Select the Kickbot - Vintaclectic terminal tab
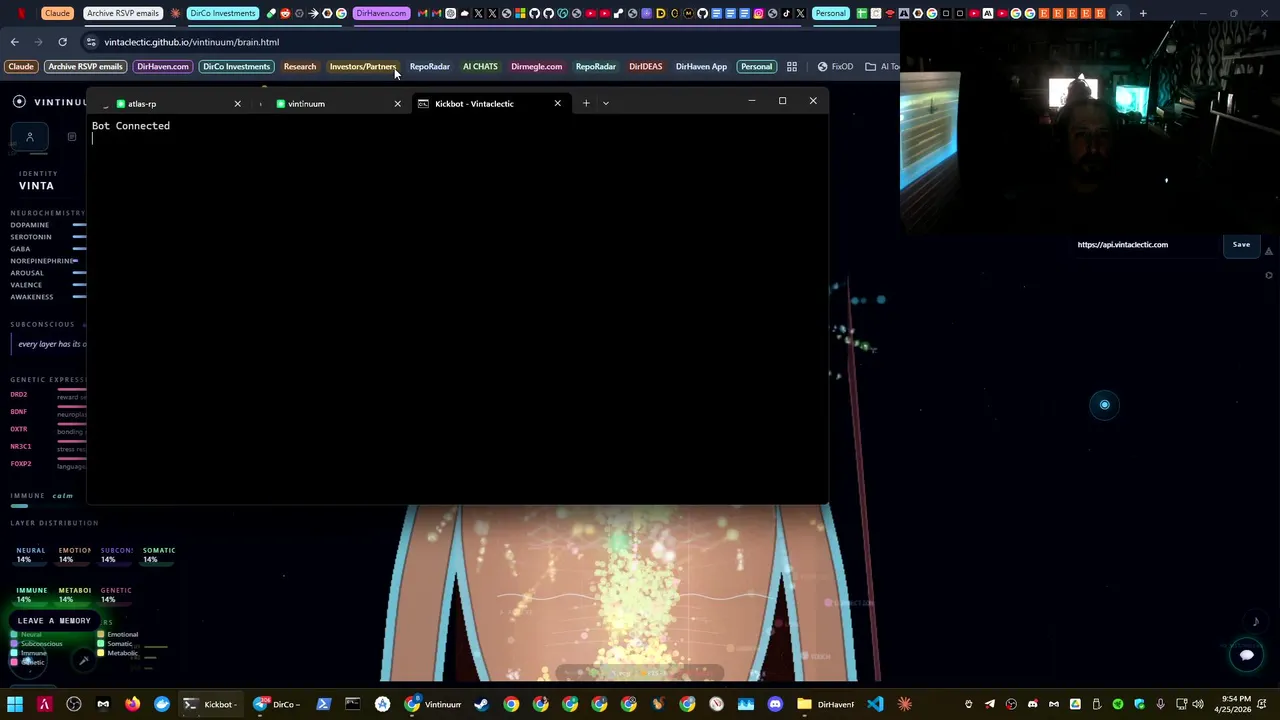The width and height of the screenshot is (1280, 720). pyautogui.click(x=490, y=103)
